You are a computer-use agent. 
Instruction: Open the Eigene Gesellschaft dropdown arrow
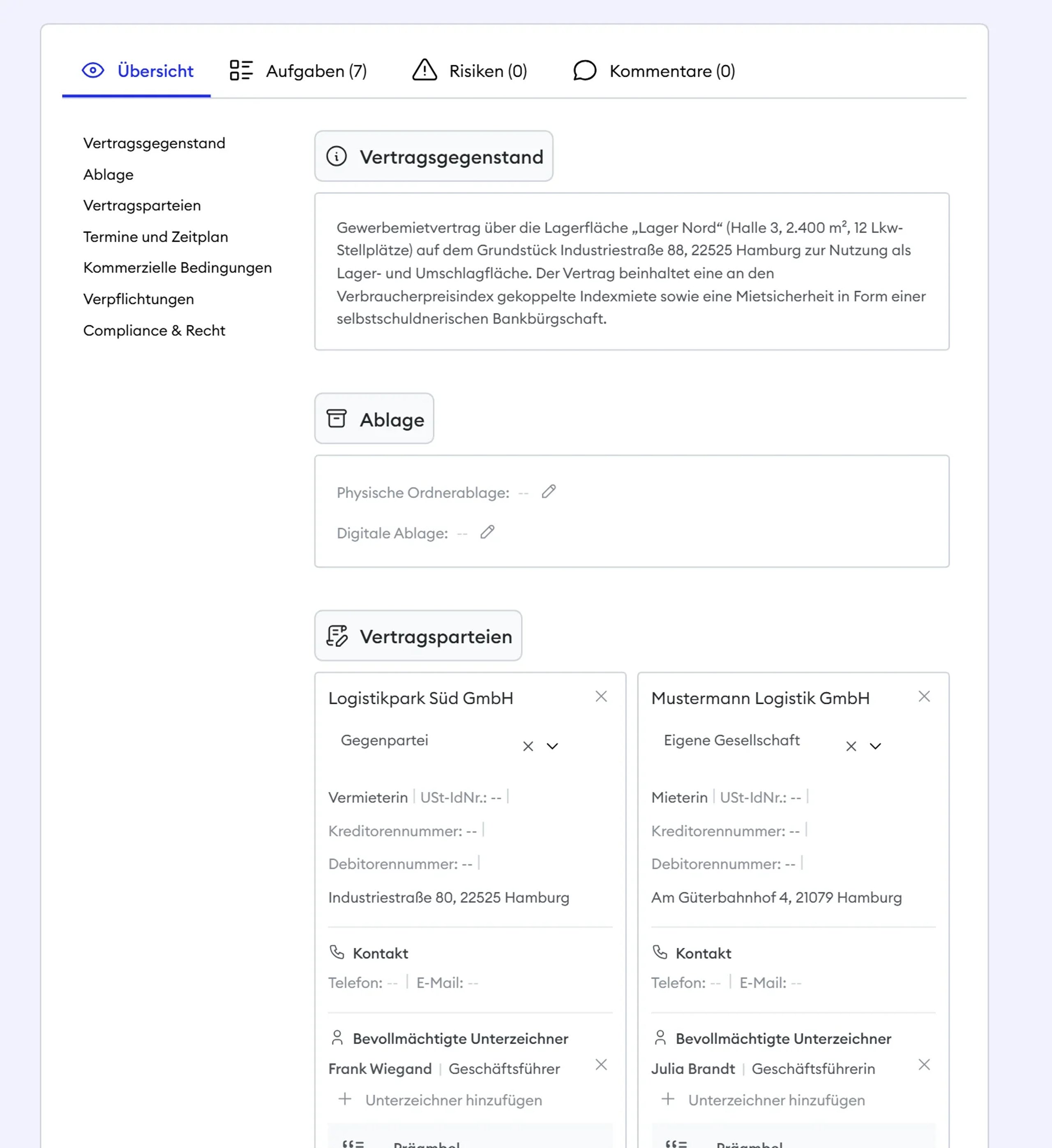875,746
